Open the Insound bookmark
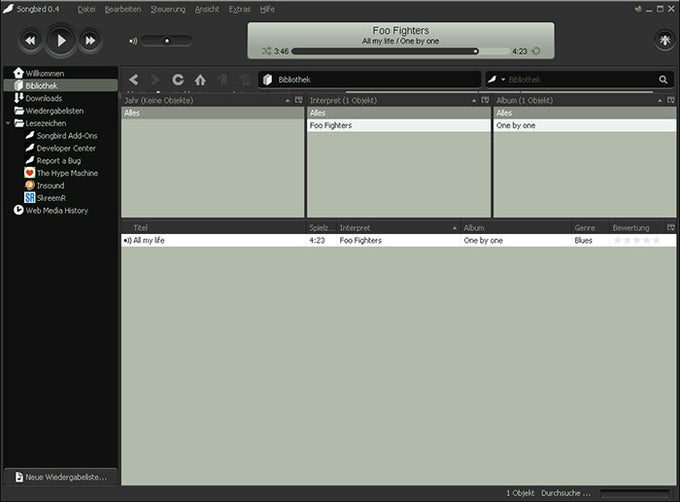The image size is (680, 502). (50, 186)
